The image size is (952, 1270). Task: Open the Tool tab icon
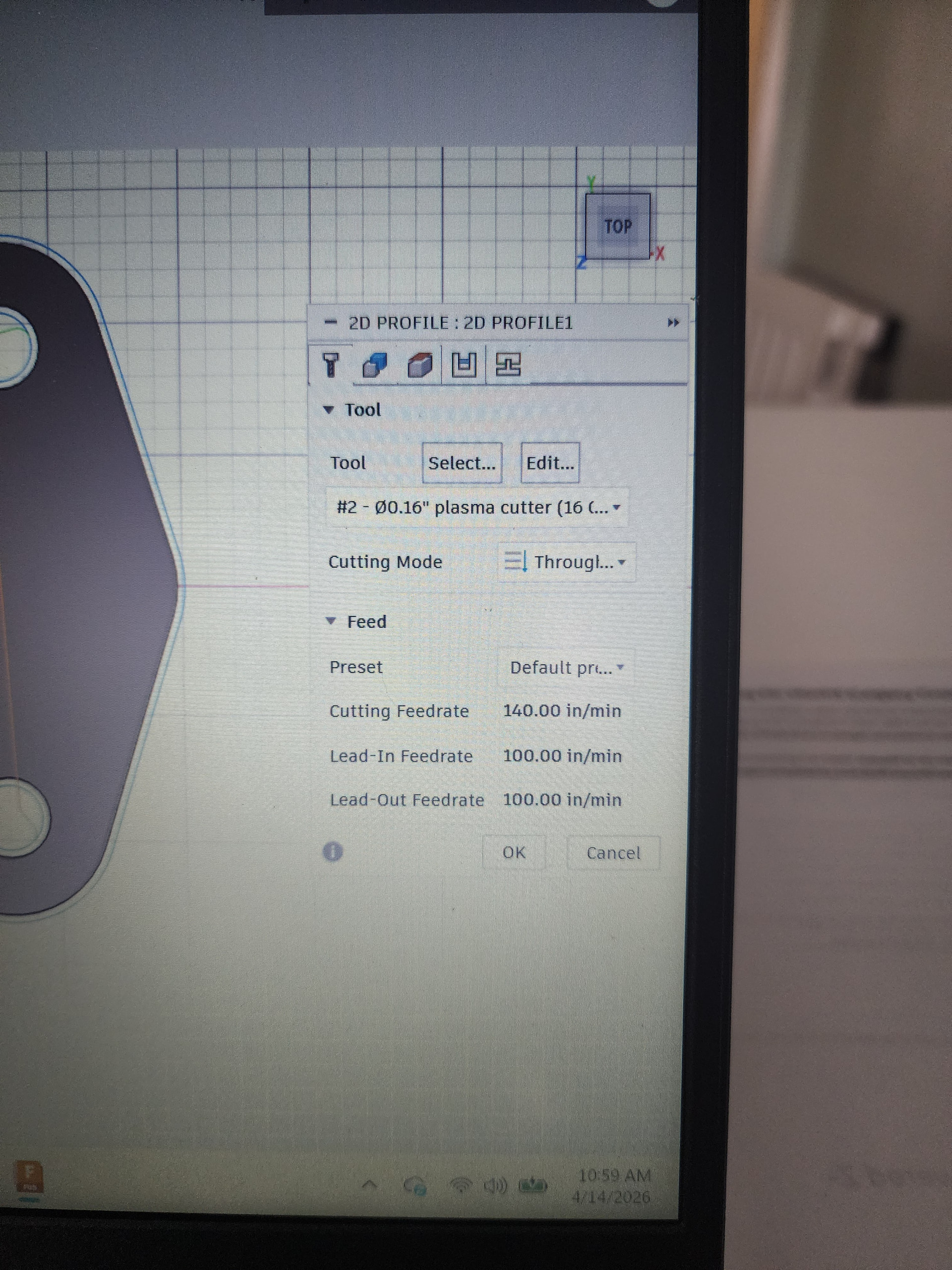point(331,365)
